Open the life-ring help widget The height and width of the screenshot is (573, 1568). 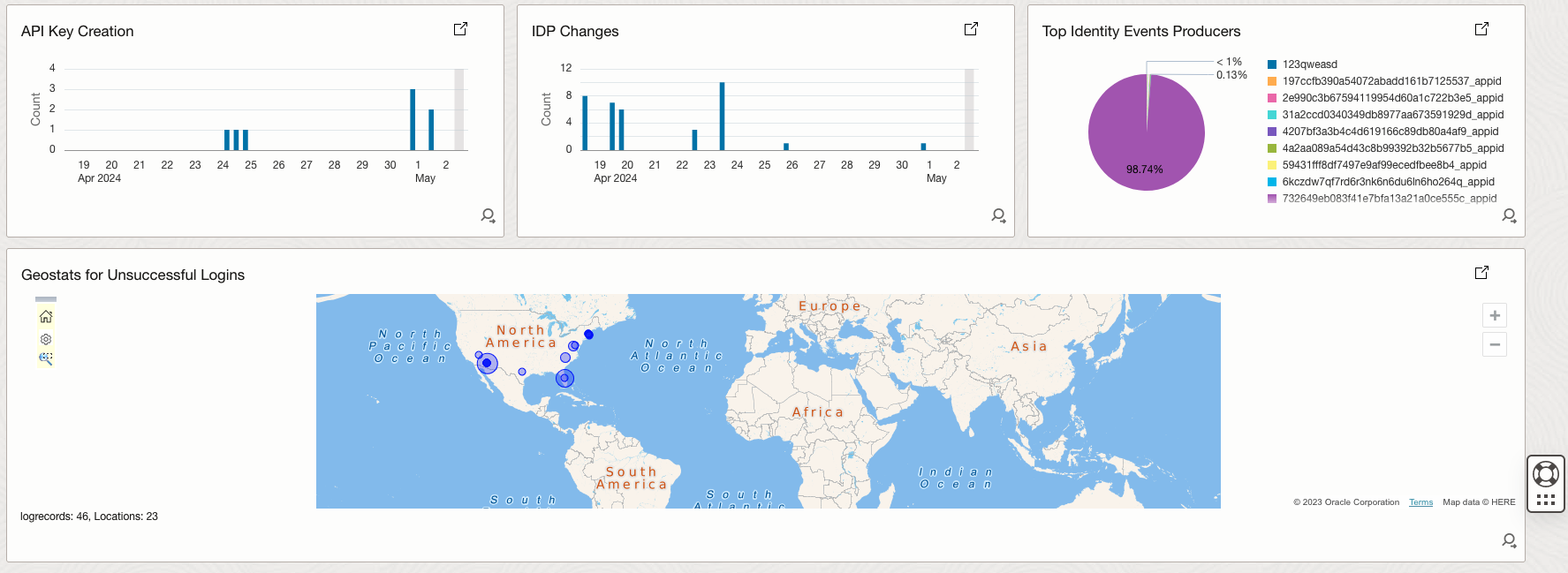(1546, 474)
